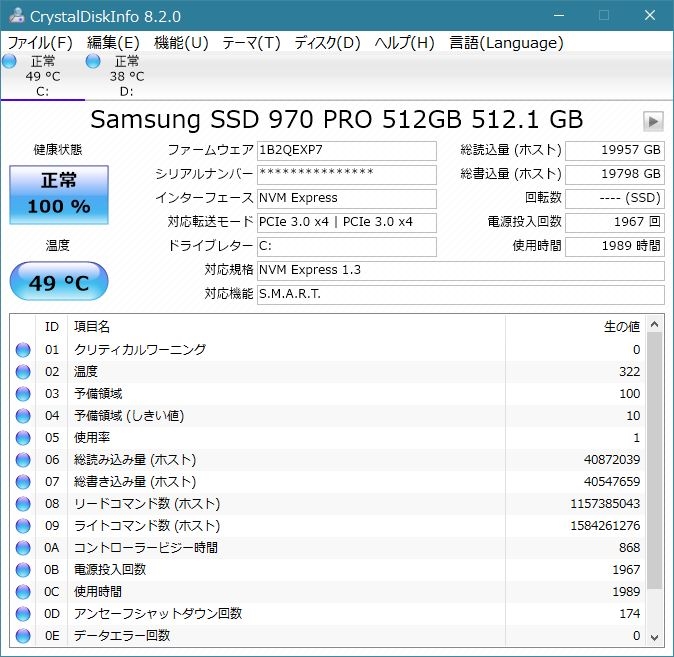This screenshot has height=657, width=674.
Task: Click the CrystalDiskInfo app icon in title bar
Action: (x=16, y=17)
